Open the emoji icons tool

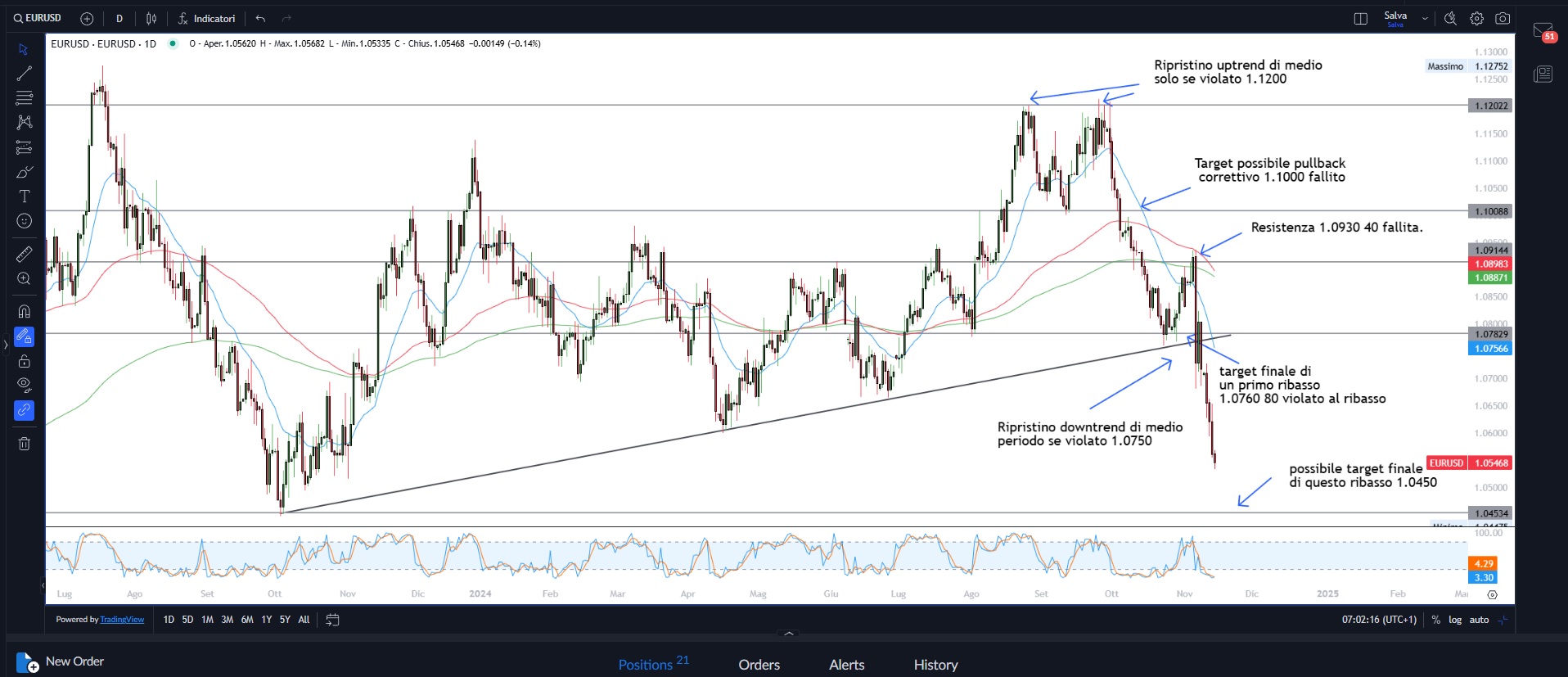pos(24,221)
